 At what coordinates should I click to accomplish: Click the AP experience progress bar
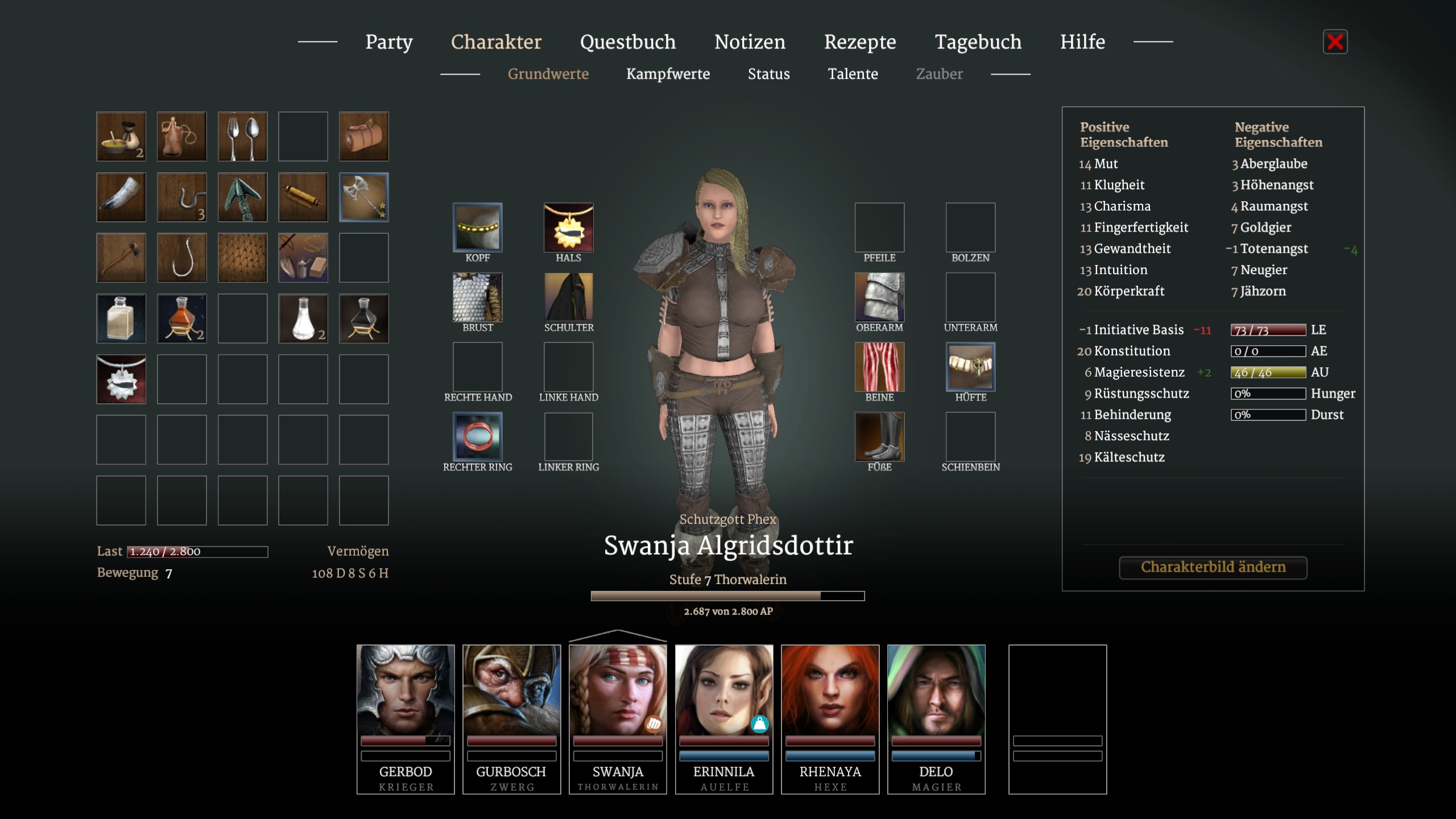(728, 596)
